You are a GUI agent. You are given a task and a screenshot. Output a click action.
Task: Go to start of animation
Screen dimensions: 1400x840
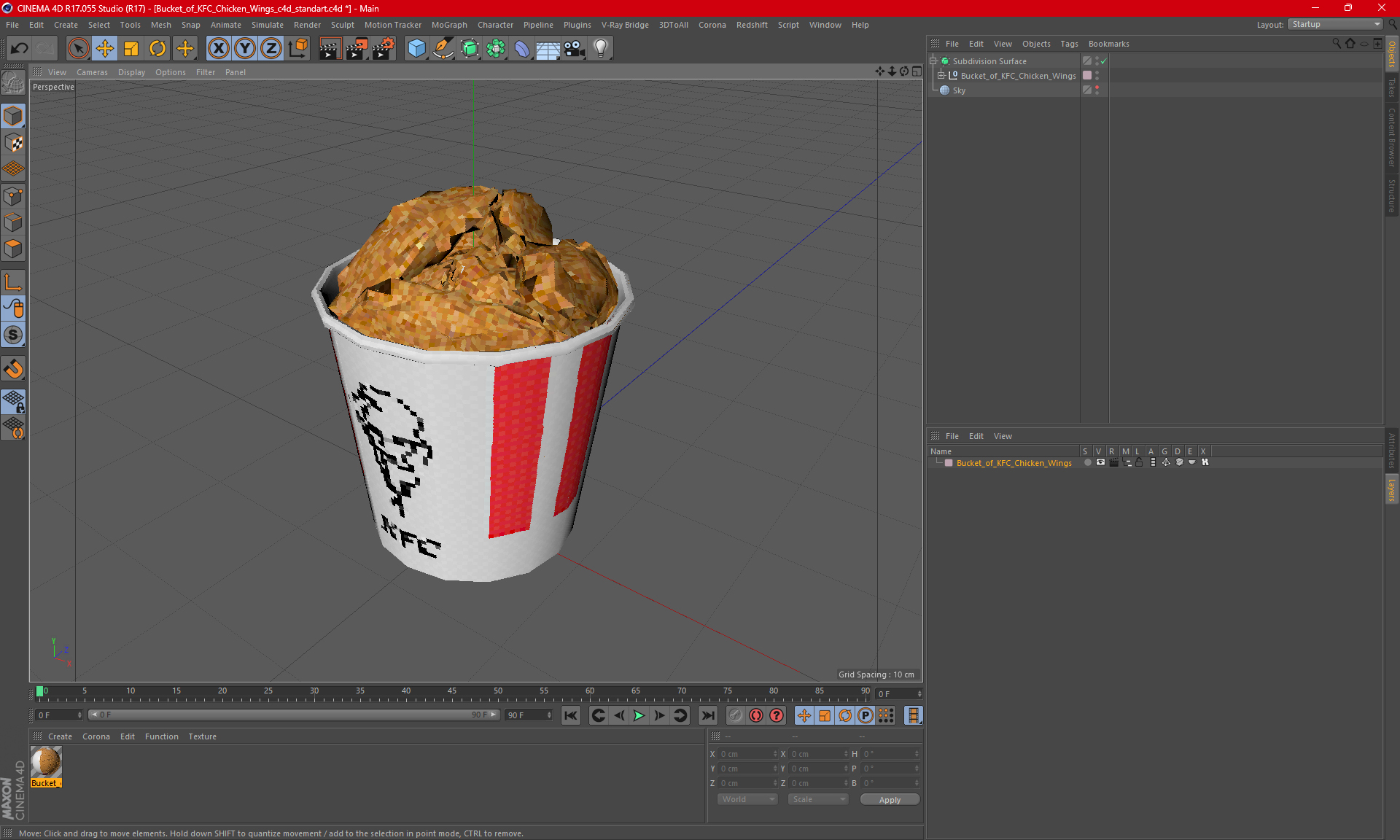[x=571, y=715]
